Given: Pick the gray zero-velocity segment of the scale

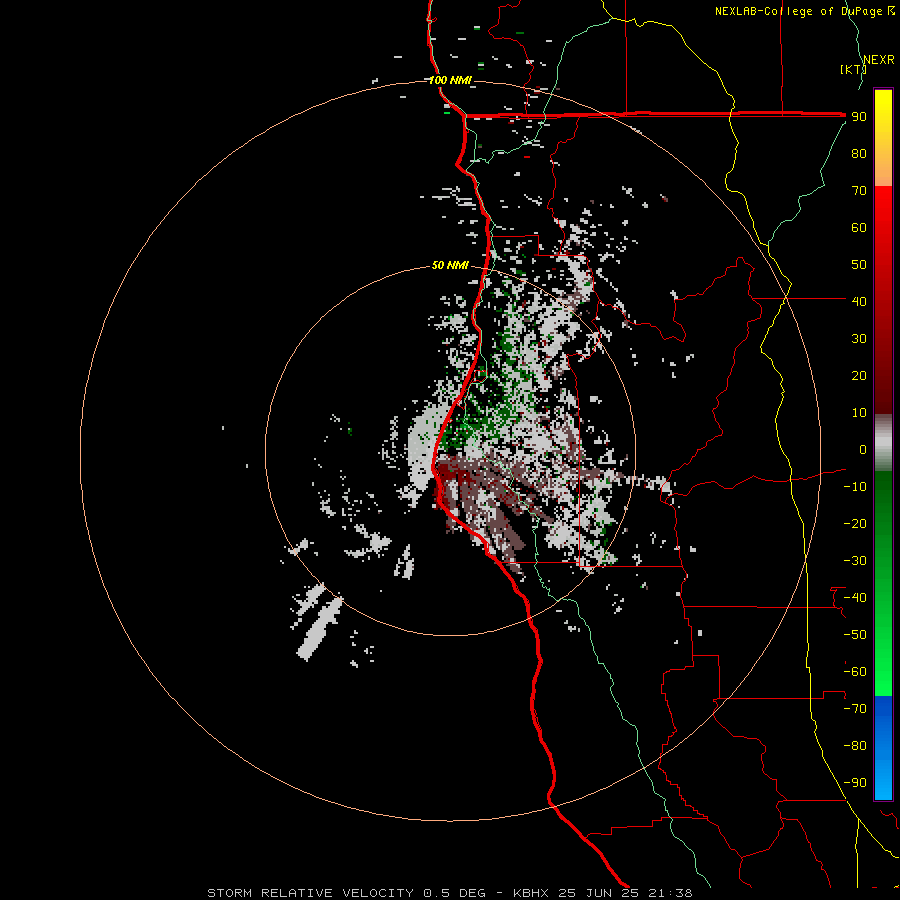Looking at the screenshot, I should tap(883, 444).
